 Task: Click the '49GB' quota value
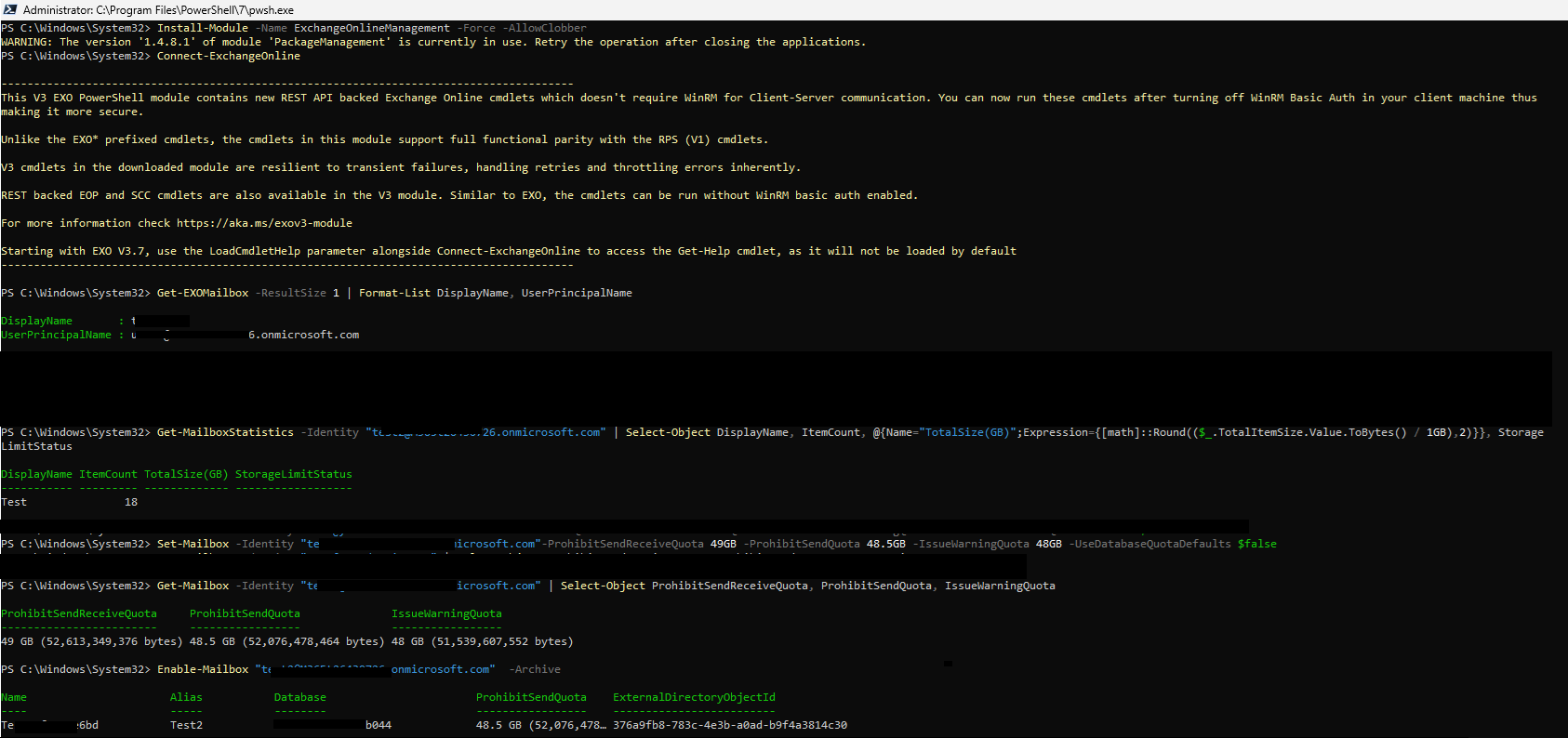point(724,544)
